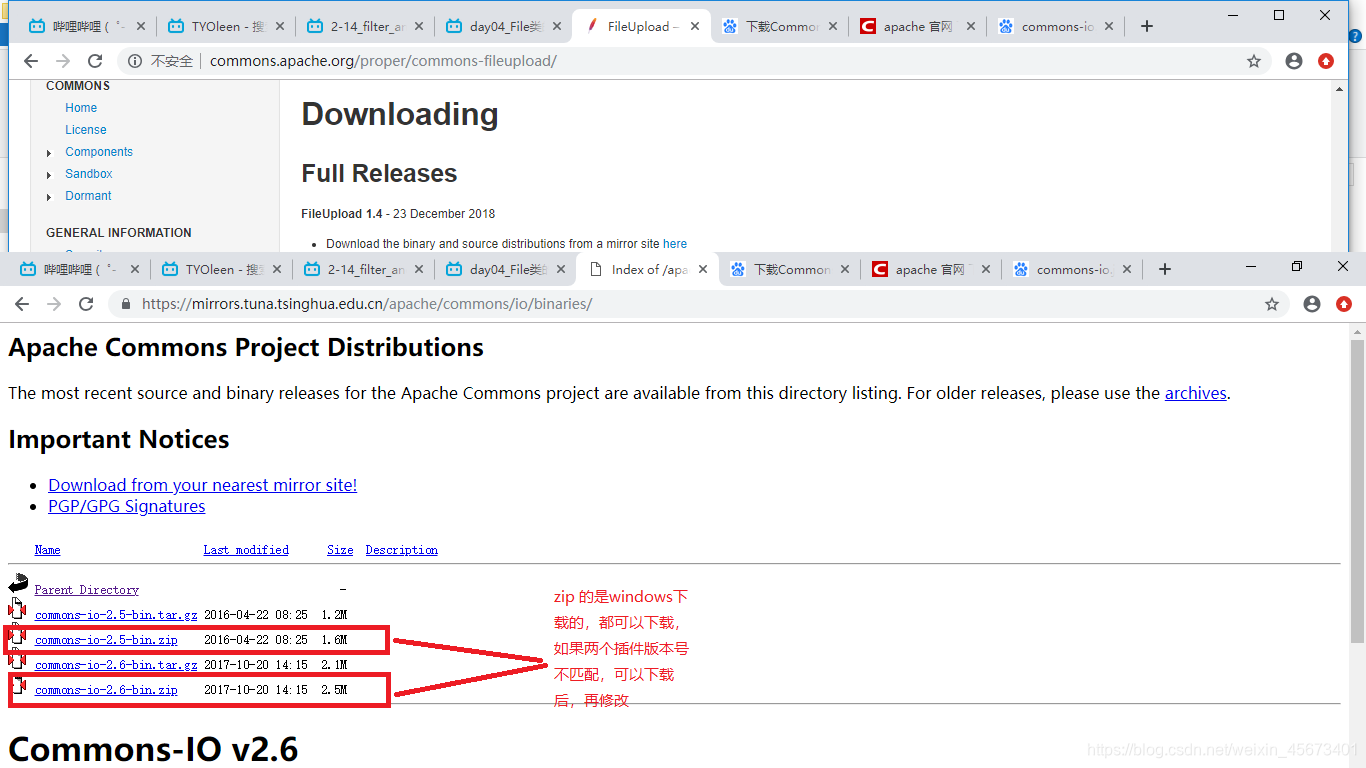Switch to 2-14_filter tab in back window
Viewport: 1366px width, 768px height.
point(364,26)
